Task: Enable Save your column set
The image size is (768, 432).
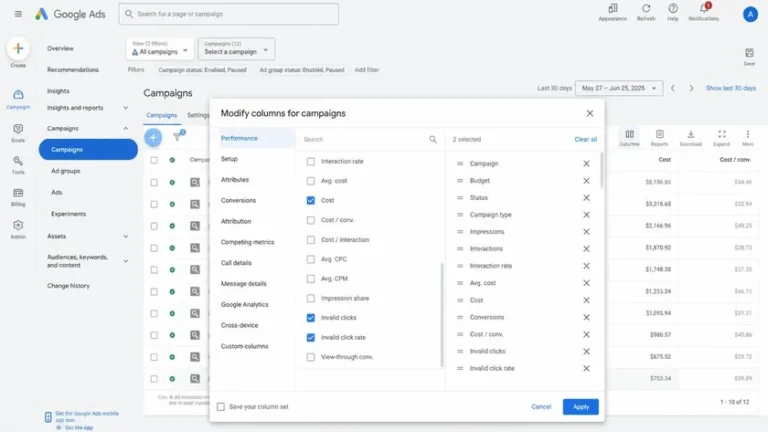Action: (221, 407)
